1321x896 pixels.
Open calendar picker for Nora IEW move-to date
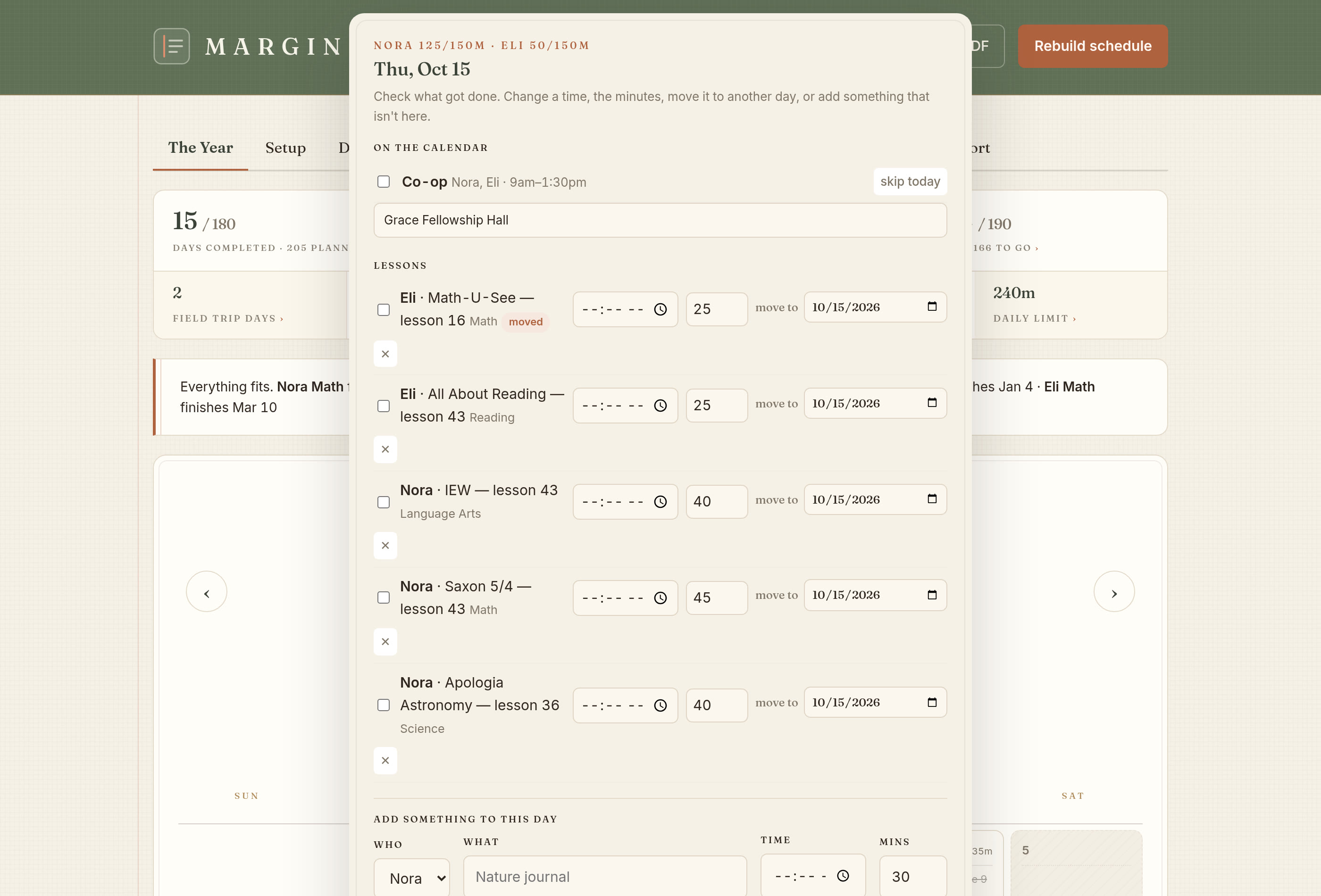click(932, 498)
